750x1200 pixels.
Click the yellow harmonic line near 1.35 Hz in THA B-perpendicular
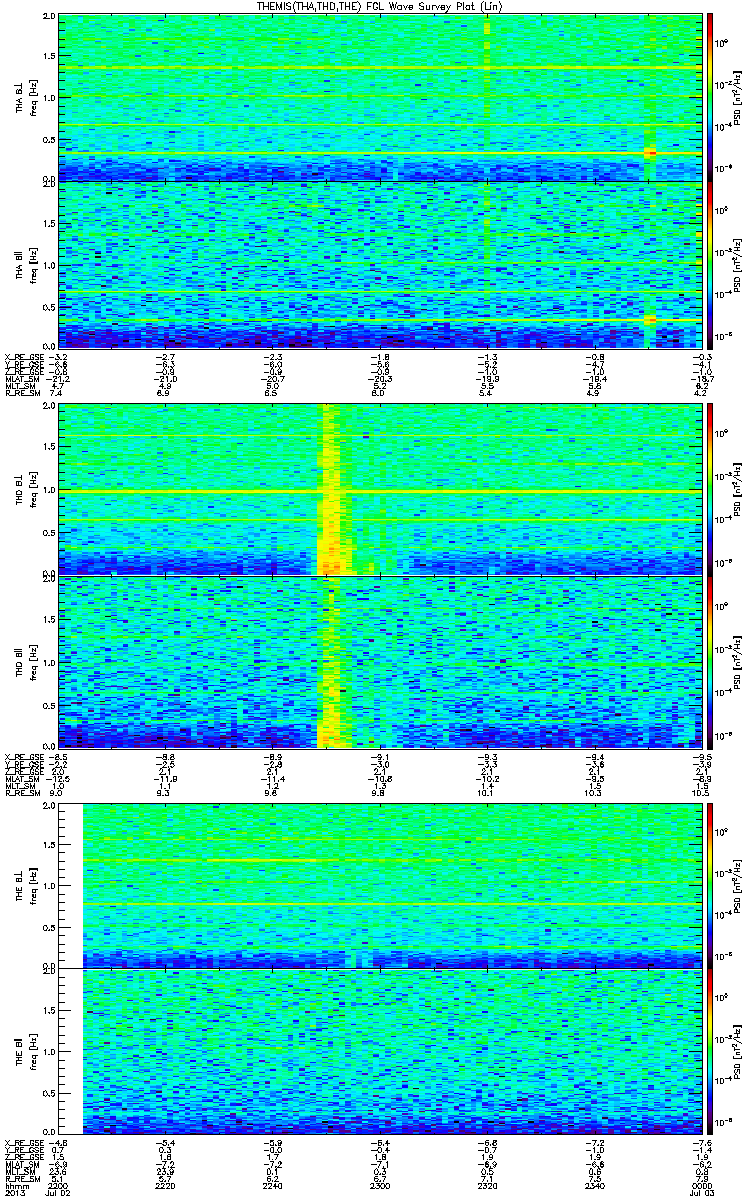pos(380,67)
